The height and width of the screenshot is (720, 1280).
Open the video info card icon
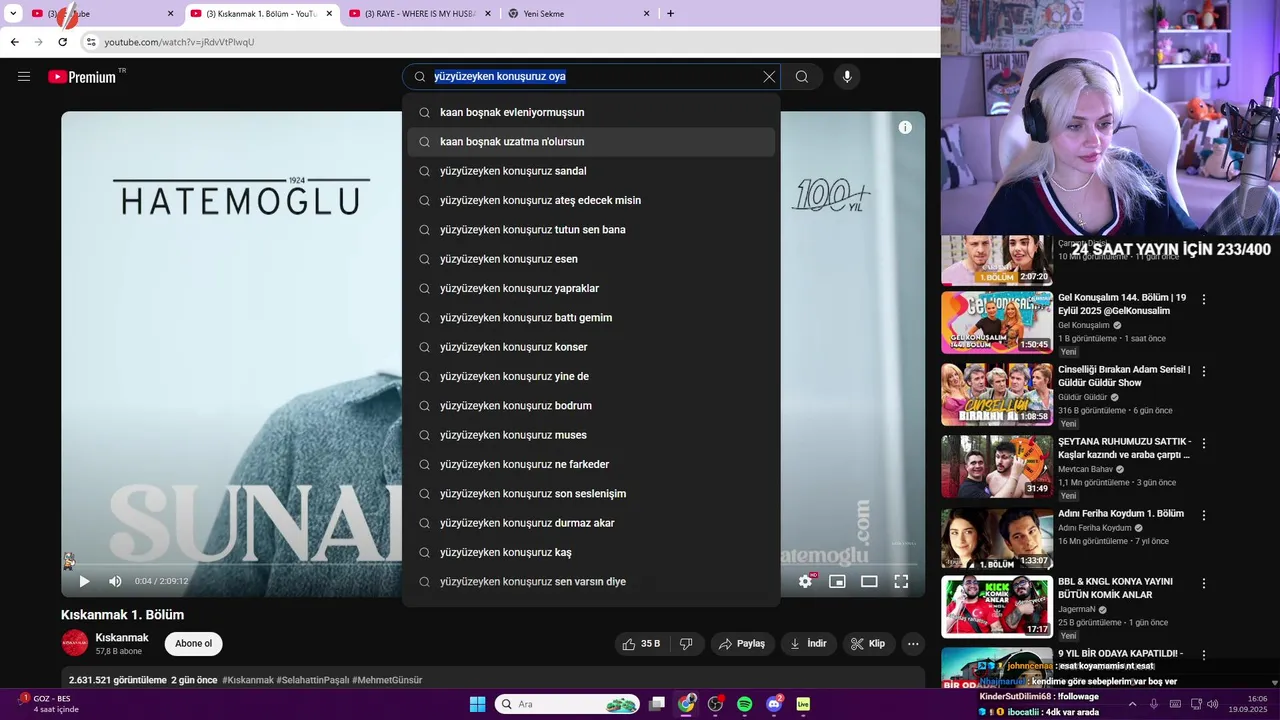(x=905, y=127)
